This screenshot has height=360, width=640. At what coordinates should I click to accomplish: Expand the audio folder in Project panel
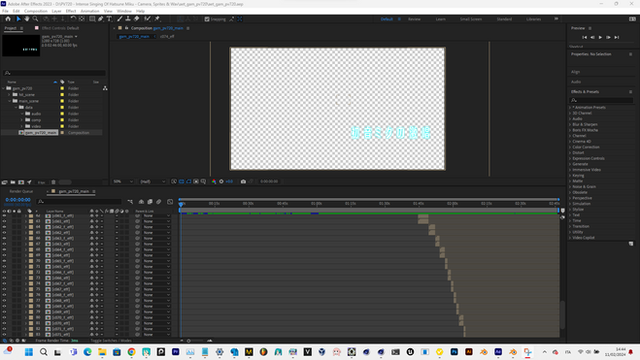click(x=22, y=114)
